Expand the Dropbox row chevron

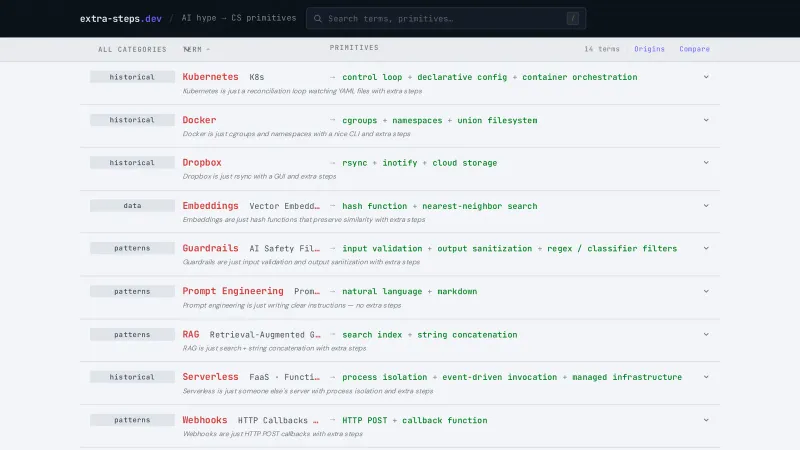[706, 163]
